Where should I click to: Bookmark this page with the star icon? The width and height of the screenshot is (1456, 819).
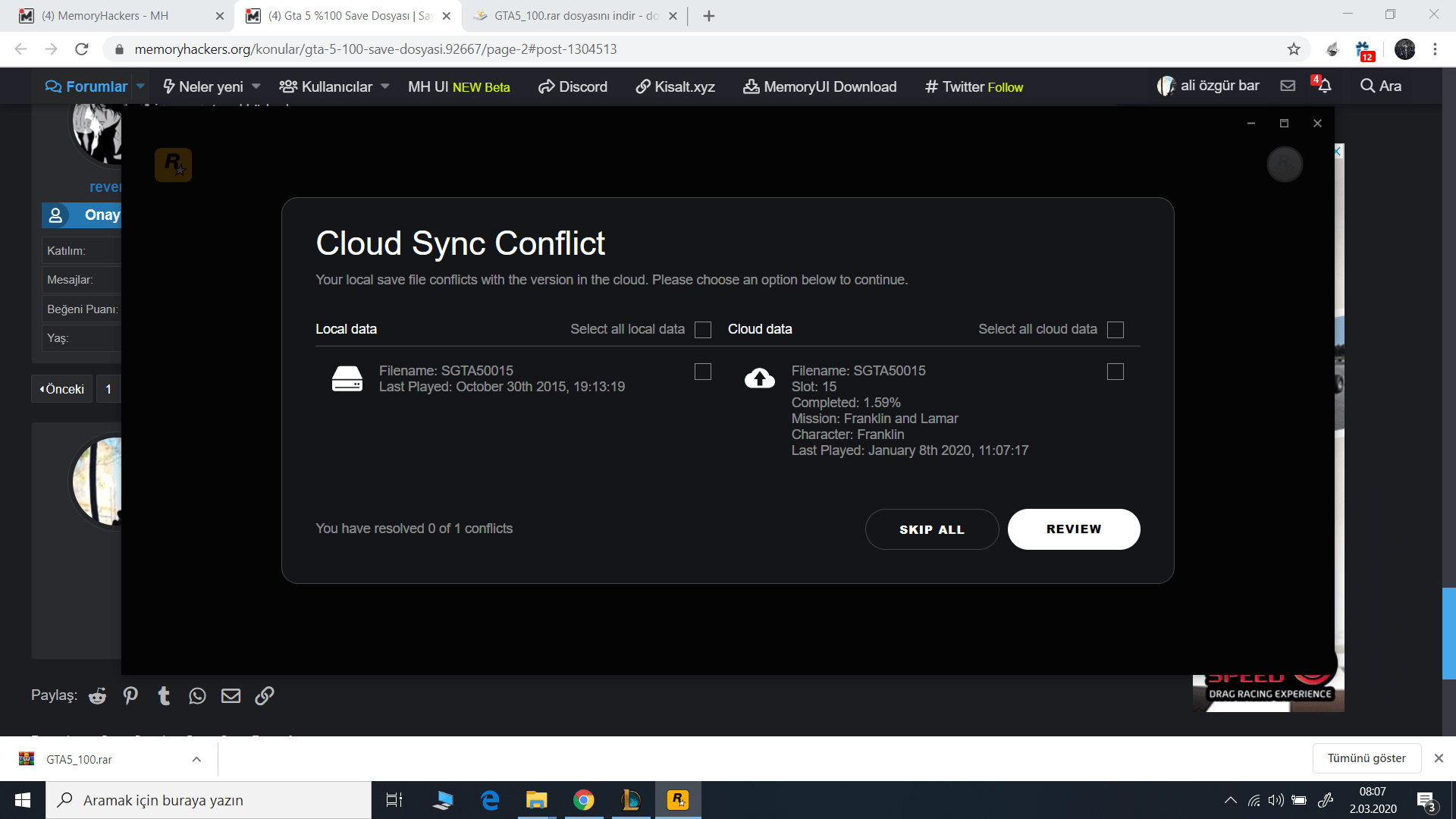1294,49
